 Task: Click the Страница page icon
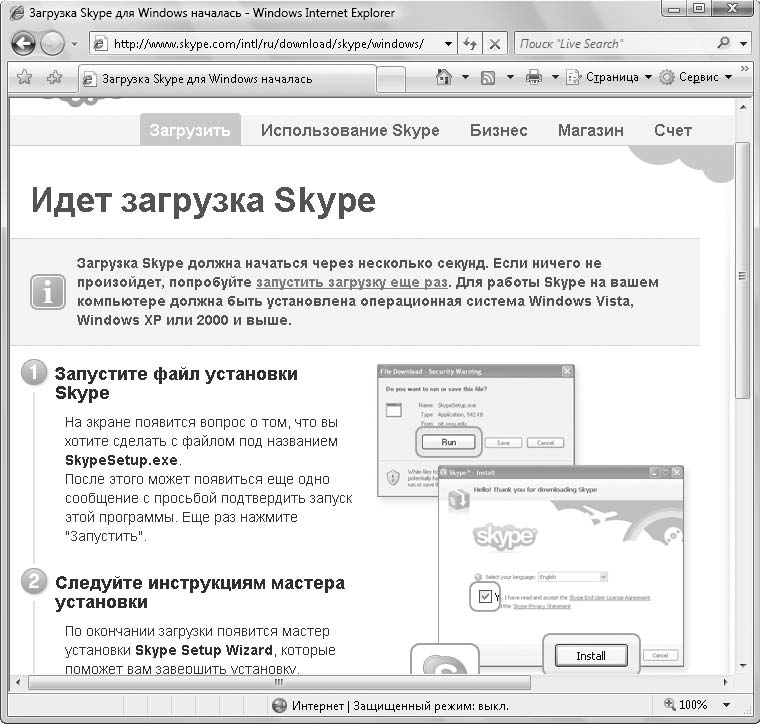click(x=573, y=77)
